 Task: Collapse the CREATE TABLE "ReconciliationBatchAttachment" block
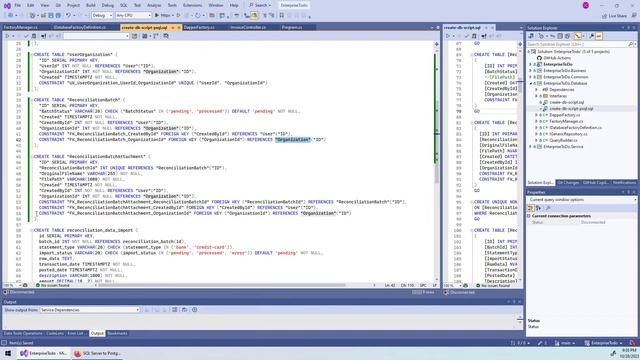tap(31, 156)
